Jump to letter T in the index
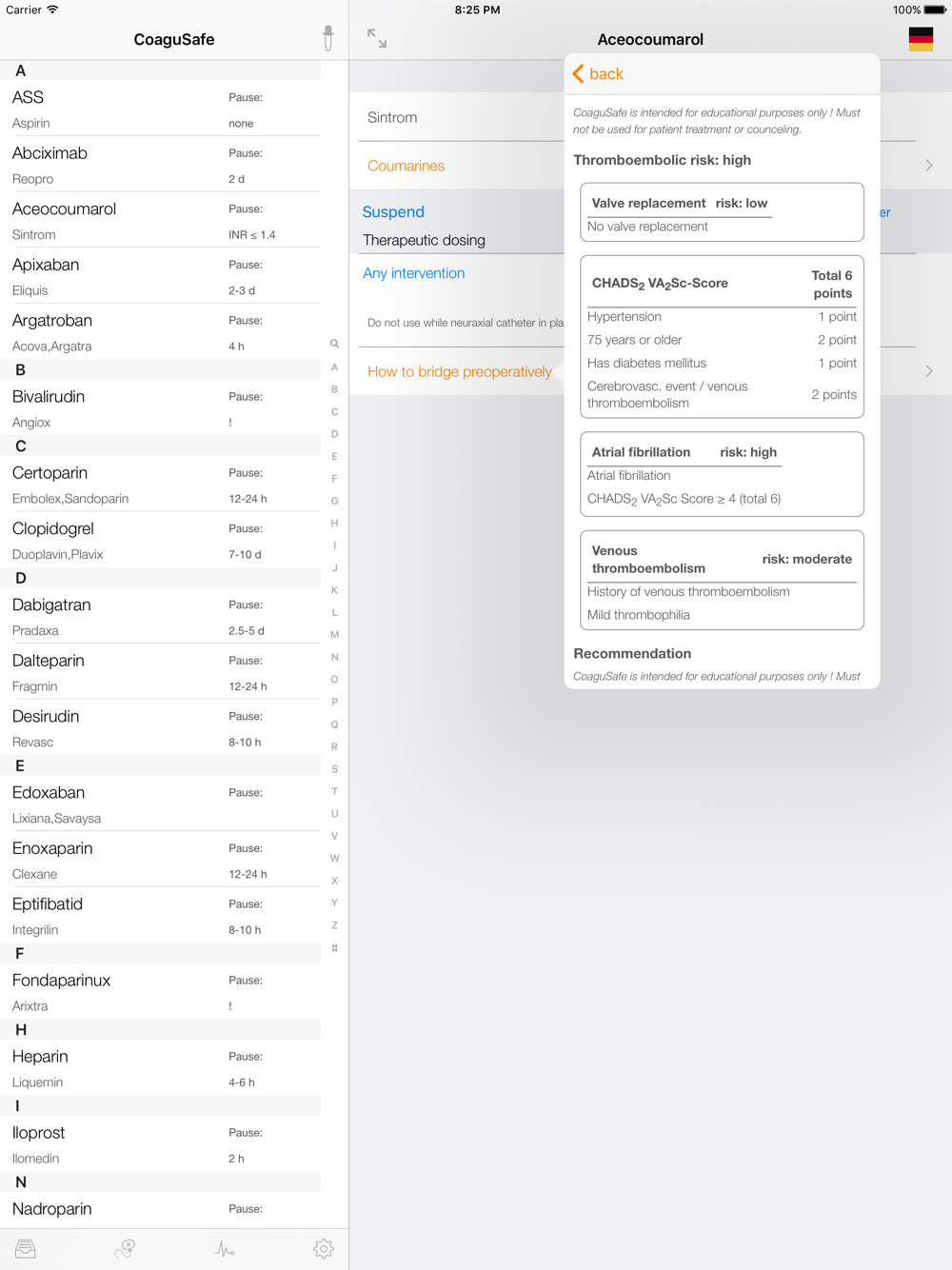 [334, 791]
